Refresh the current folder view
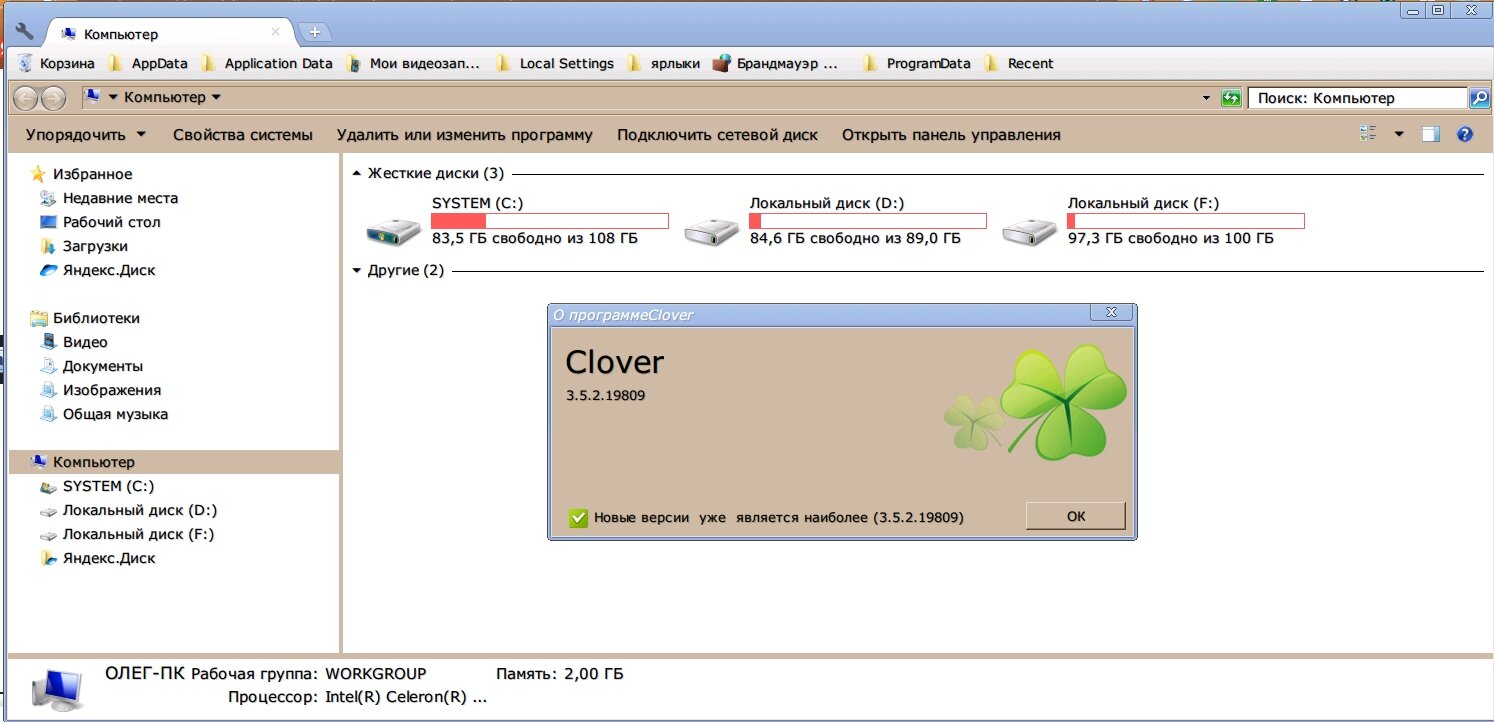This screenshot has width=1494, height=722. tap(1231, 98)
